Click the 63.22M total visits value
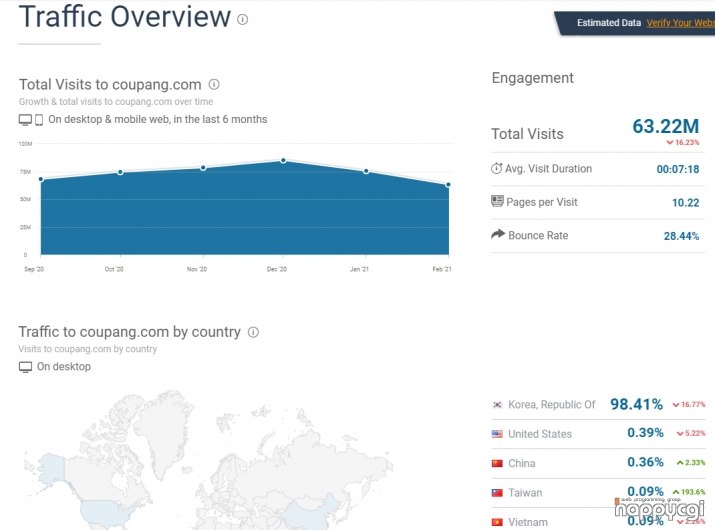The width and height of the screenshot is (715, 530). (x=666, y=126)
